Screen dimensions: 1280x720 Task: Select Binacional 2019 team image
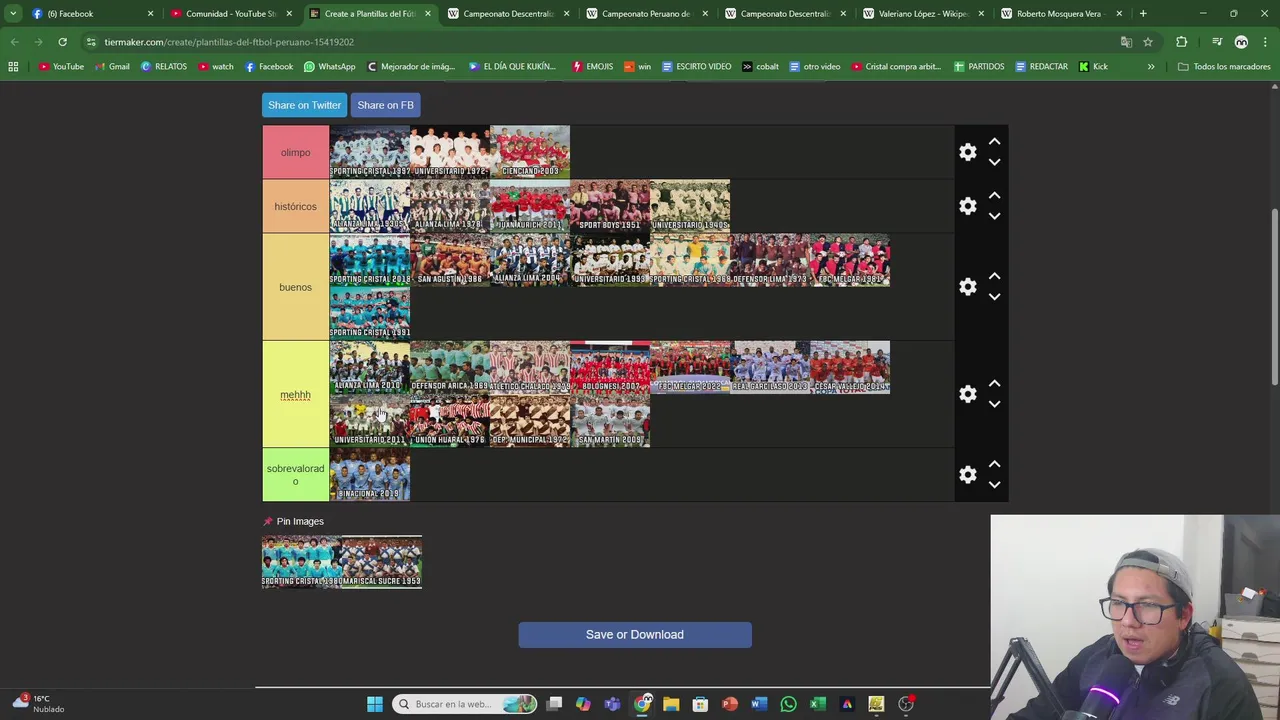click(370, 475)
